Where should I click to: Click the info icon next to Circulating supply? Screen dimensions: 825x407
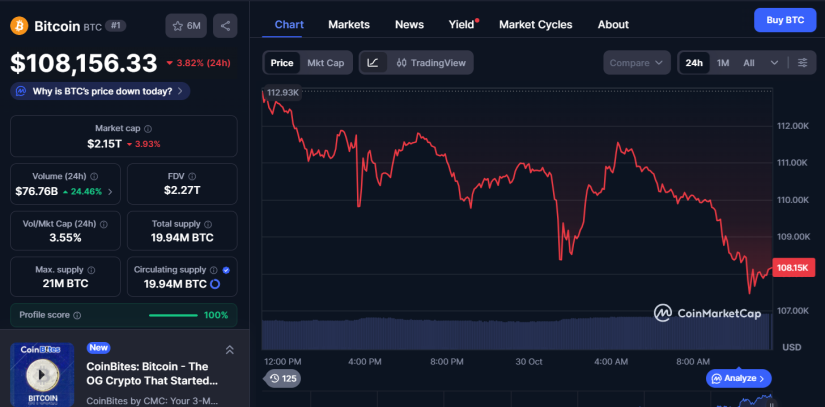click(x=214, y=270)
